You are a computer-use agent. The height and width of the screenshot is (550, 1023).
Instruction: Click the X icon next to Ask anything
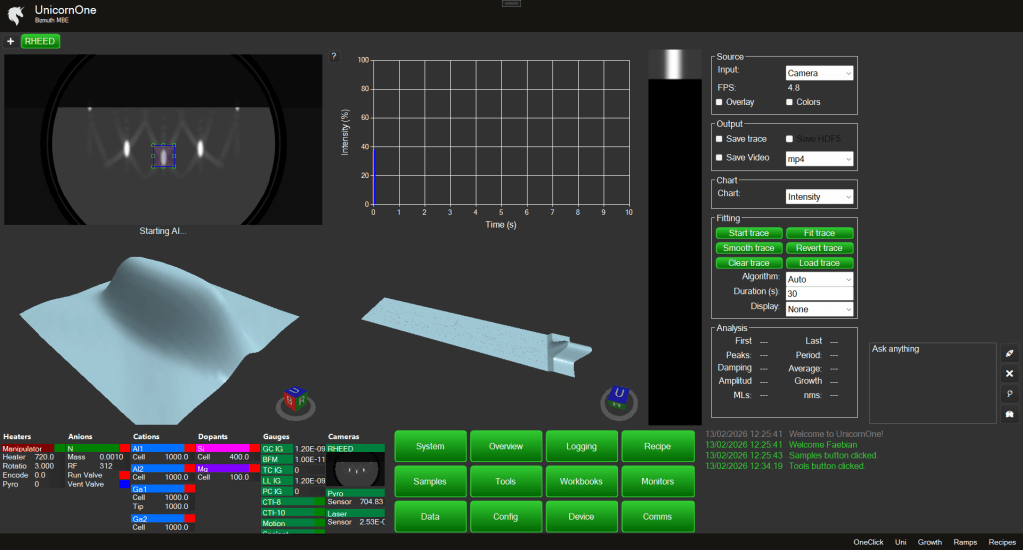(x=1009, y=374)
